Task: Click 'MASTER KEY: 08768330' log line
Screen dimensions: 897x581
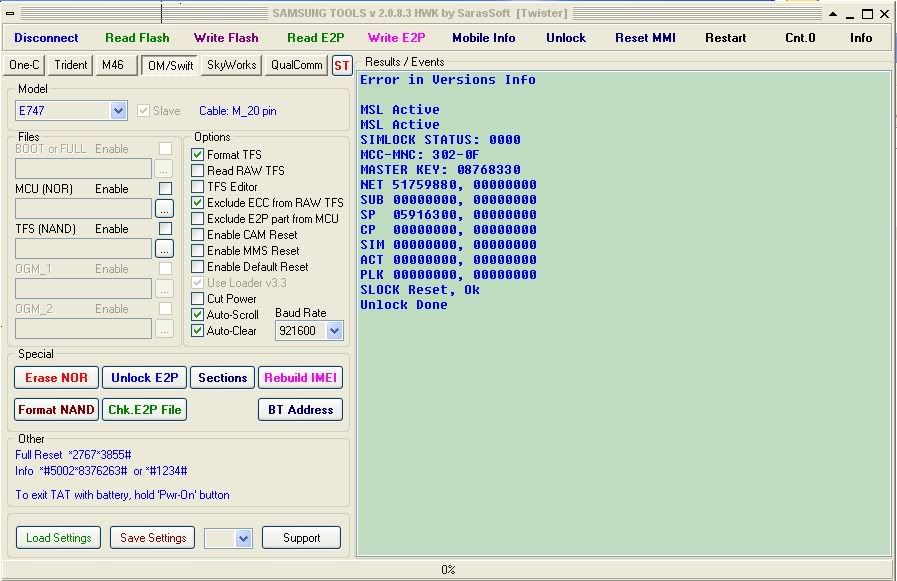Action: click(x=440, y=170)
